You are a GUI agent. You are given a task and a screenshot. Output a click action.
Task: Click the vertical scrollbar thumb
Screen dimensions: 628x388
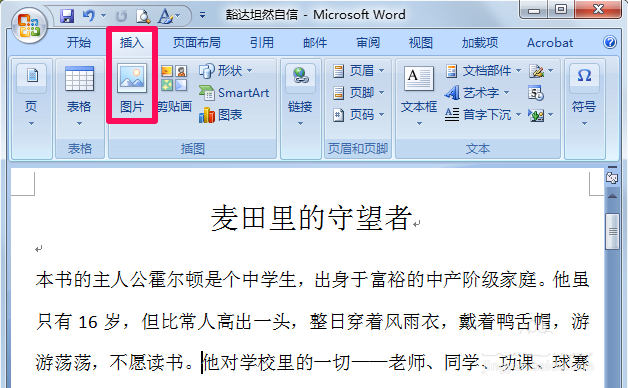612,232
